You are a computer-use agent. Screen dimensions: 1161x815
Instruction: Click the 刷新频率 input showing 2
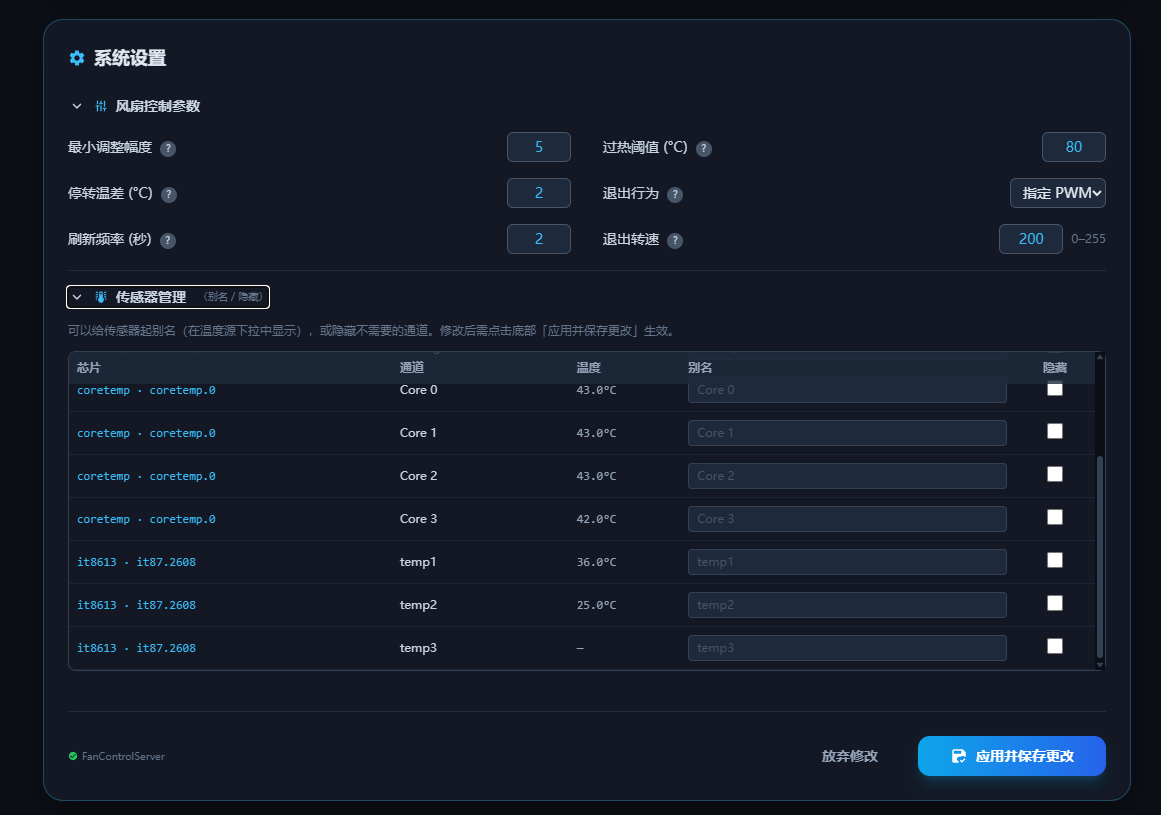pyautogui.click(x=538, y=238)
